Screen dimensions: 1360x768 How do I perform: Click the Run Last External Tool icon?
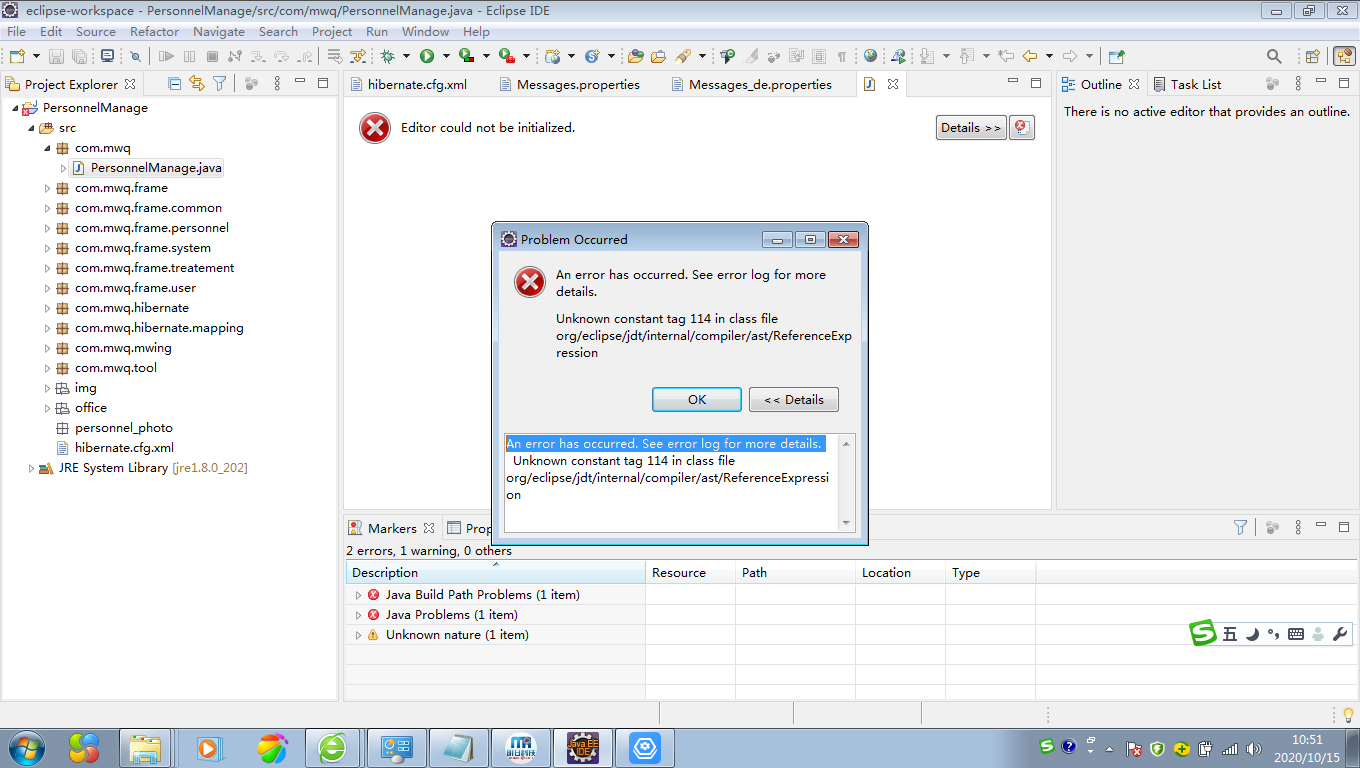pyautogui.click(x=507, y=57)
